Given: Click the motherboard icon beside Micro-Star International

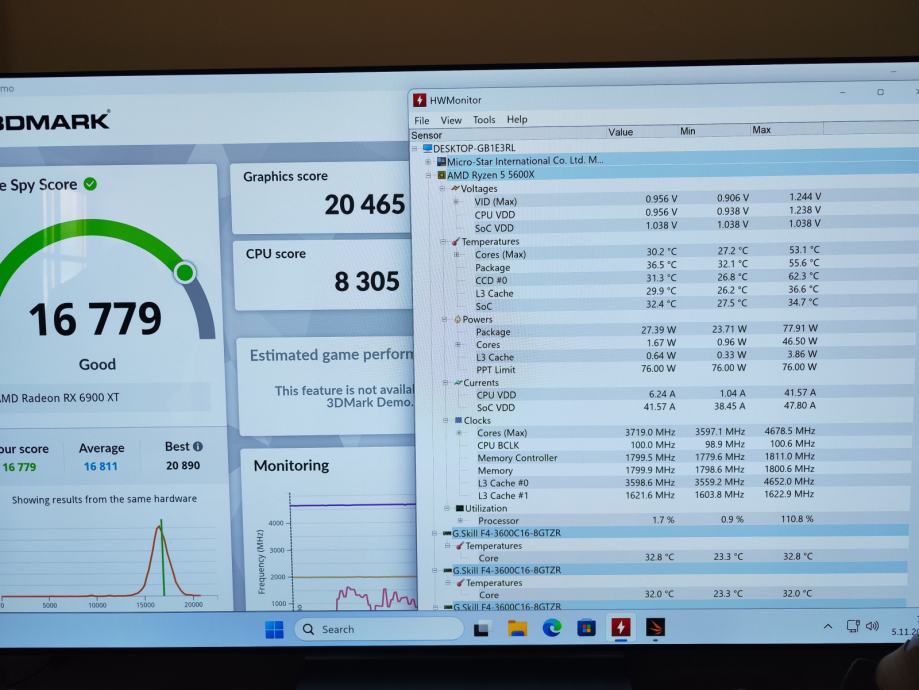Looking at the screenshot, I should click(441, 161).
